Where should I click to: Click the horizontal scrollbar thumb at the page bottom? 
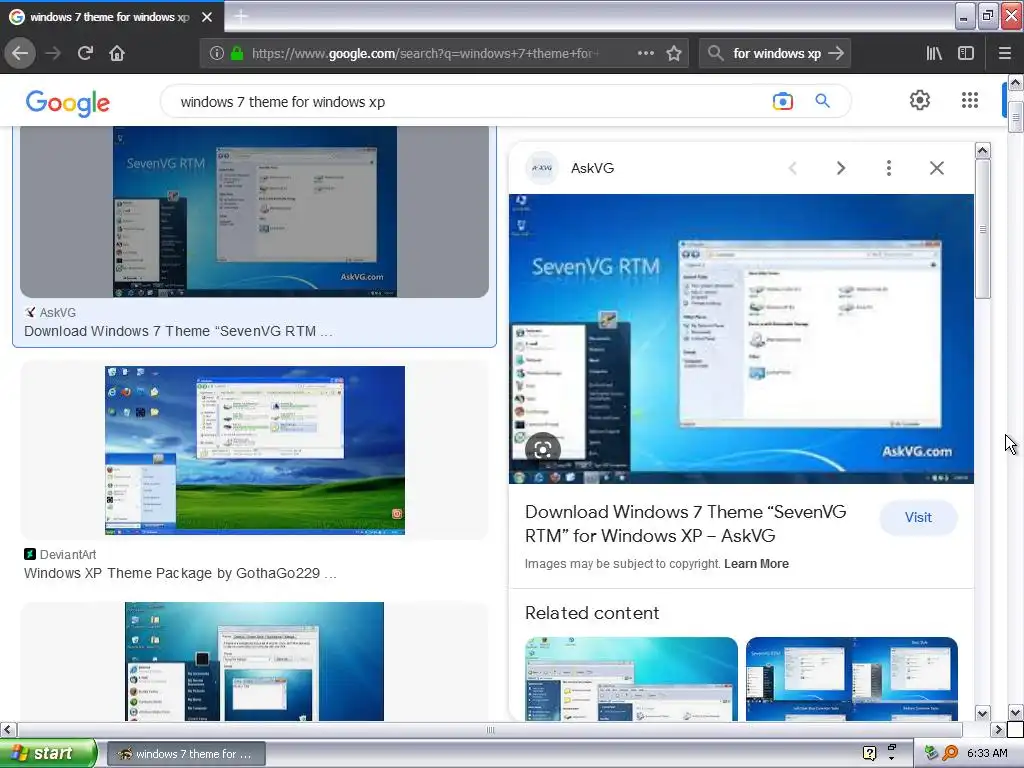tap(490, 729)
